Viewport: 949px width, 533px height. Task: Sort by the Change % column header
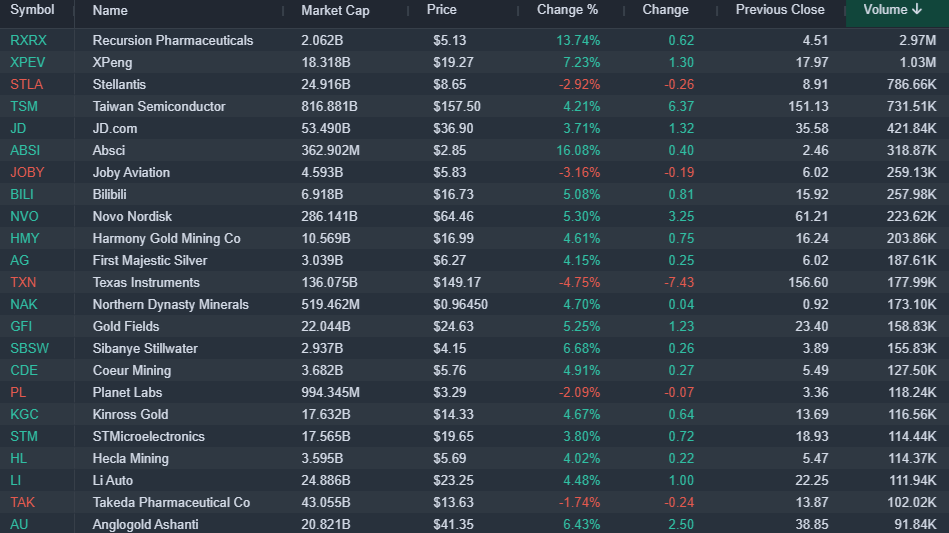(567, 10)
